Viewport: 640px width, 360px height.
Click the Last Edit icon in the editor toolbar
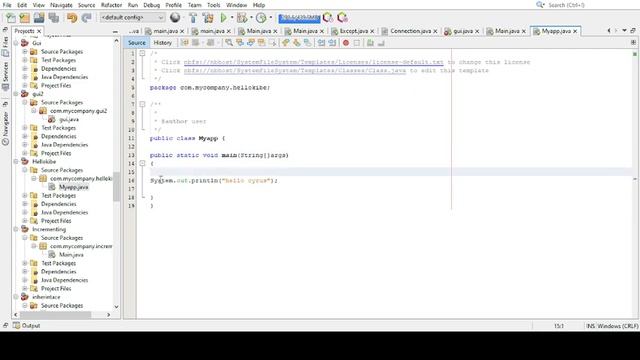coord(184,43)
